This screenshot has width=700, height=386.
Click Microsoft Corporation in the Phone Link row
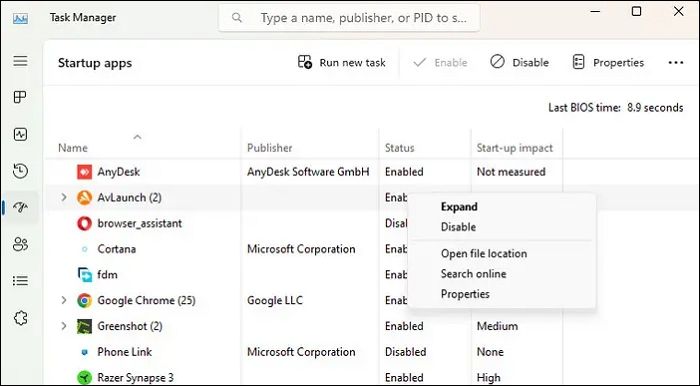point(301,352)
